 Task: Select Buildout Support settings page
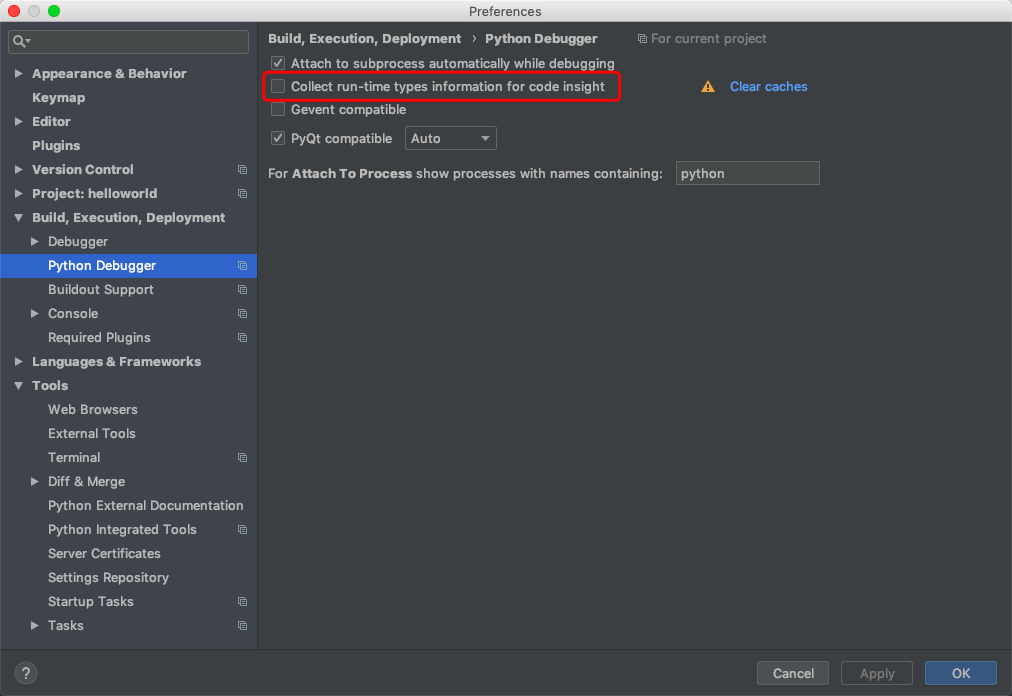point(101,289)
